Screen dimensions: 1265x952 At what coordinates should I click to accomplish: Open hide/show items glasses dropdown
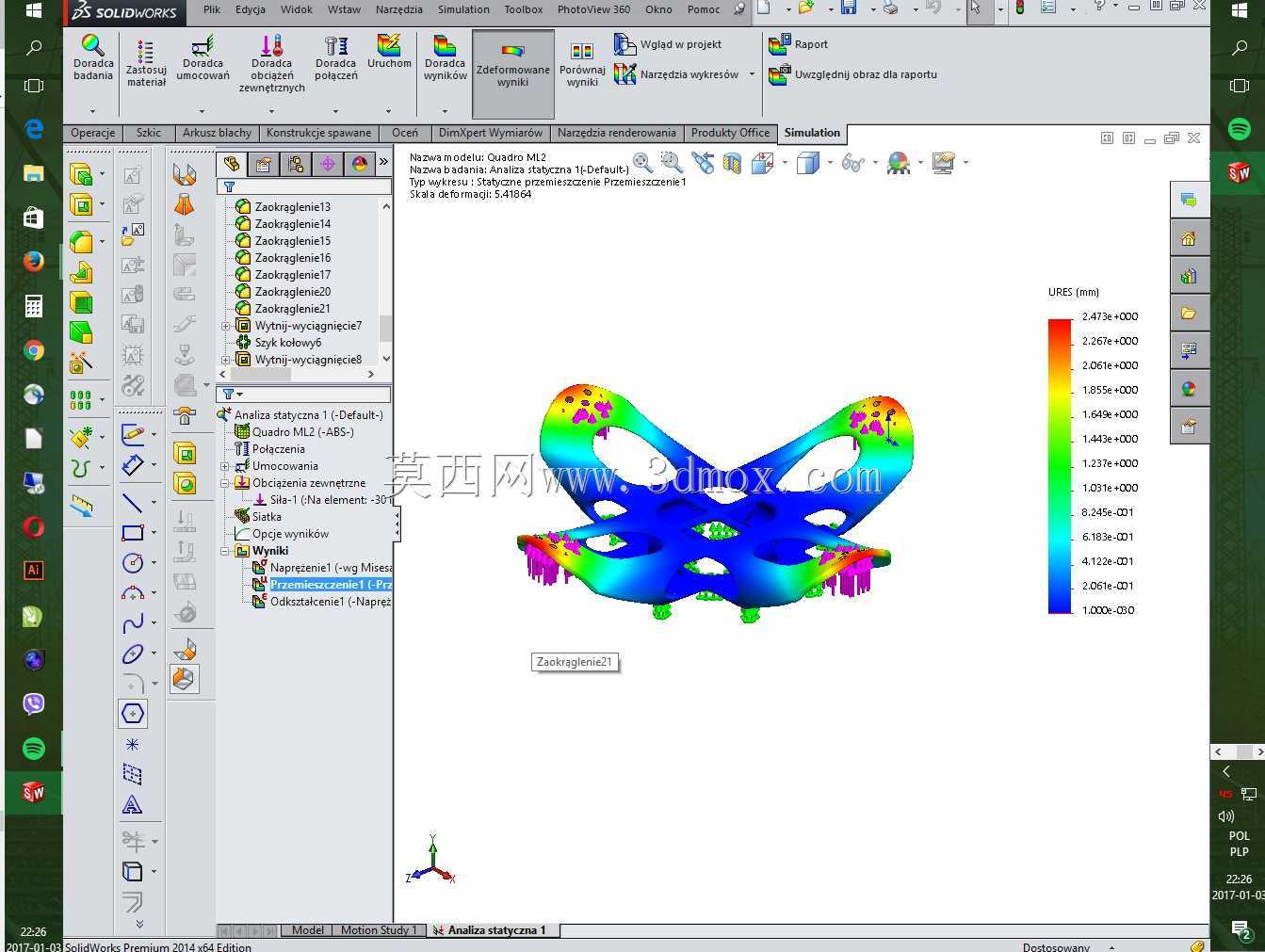click(875, 163)
